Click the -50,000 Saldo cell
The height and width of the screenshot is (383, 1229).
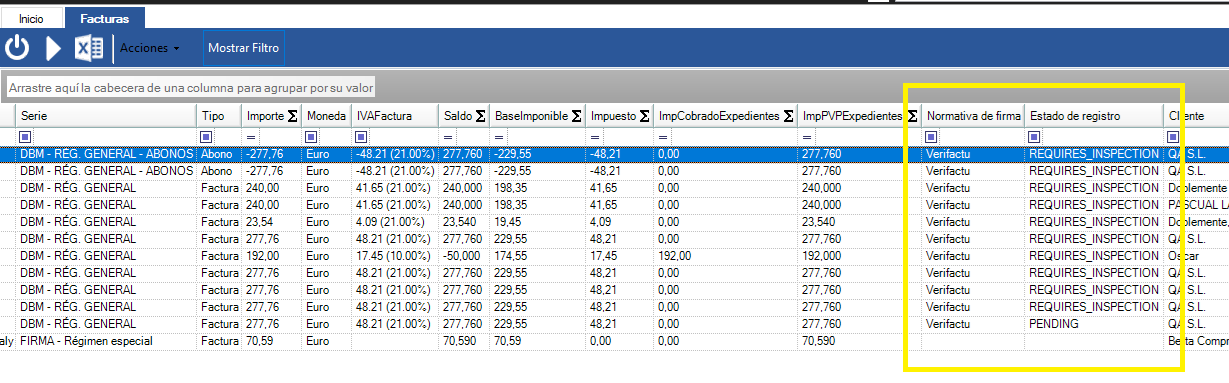[x=463, y=256]
